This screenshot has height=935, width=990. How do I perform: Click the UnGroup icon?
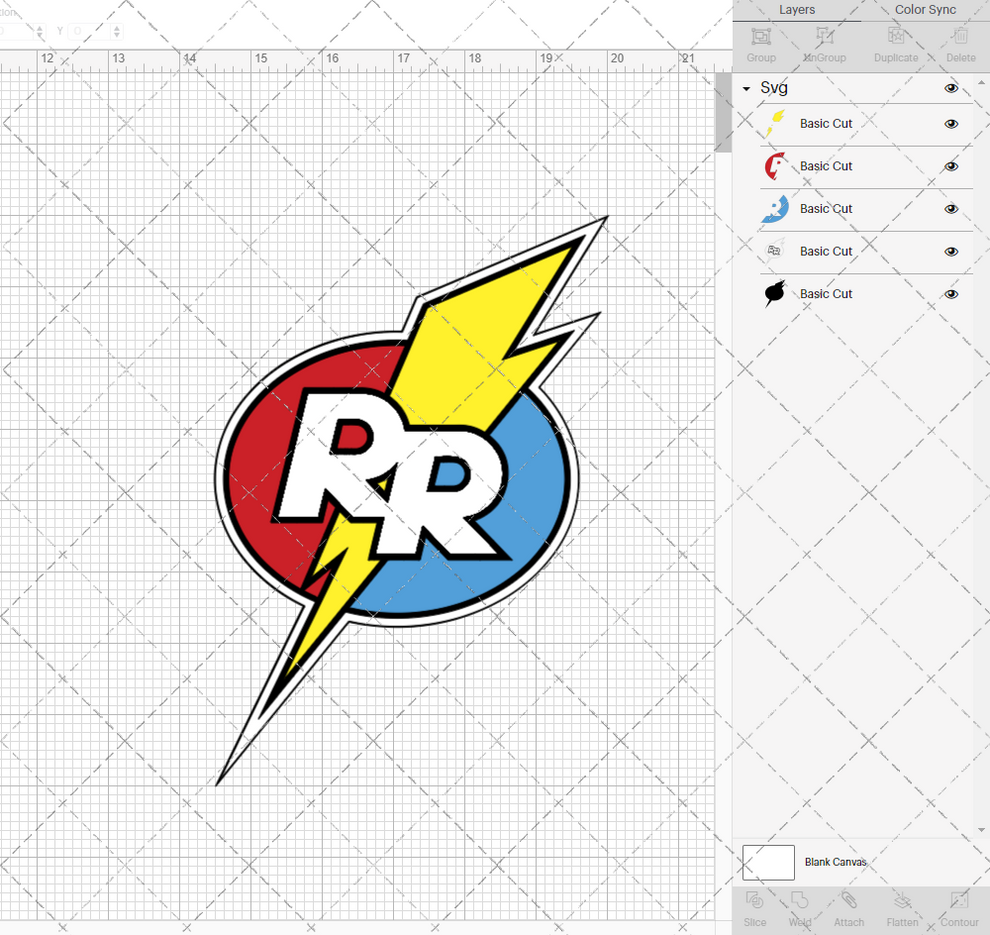[x=824, y=43]
